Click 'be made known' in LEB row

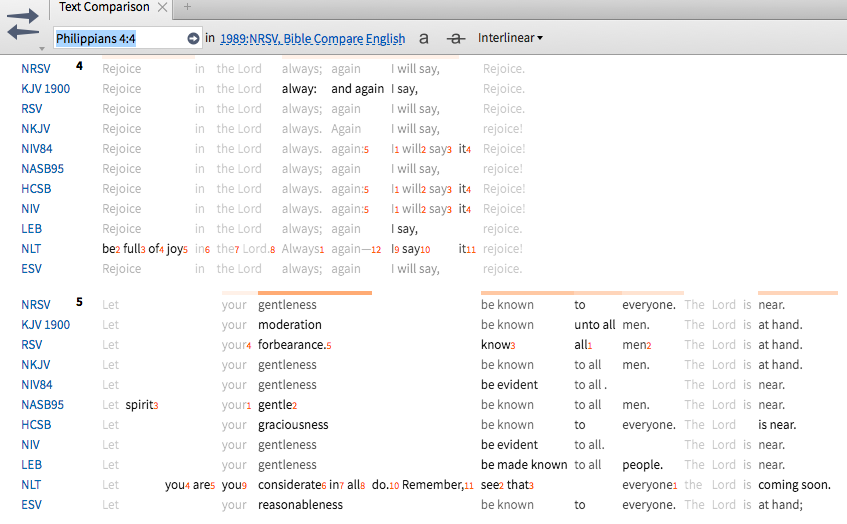[x=524, y=465]
